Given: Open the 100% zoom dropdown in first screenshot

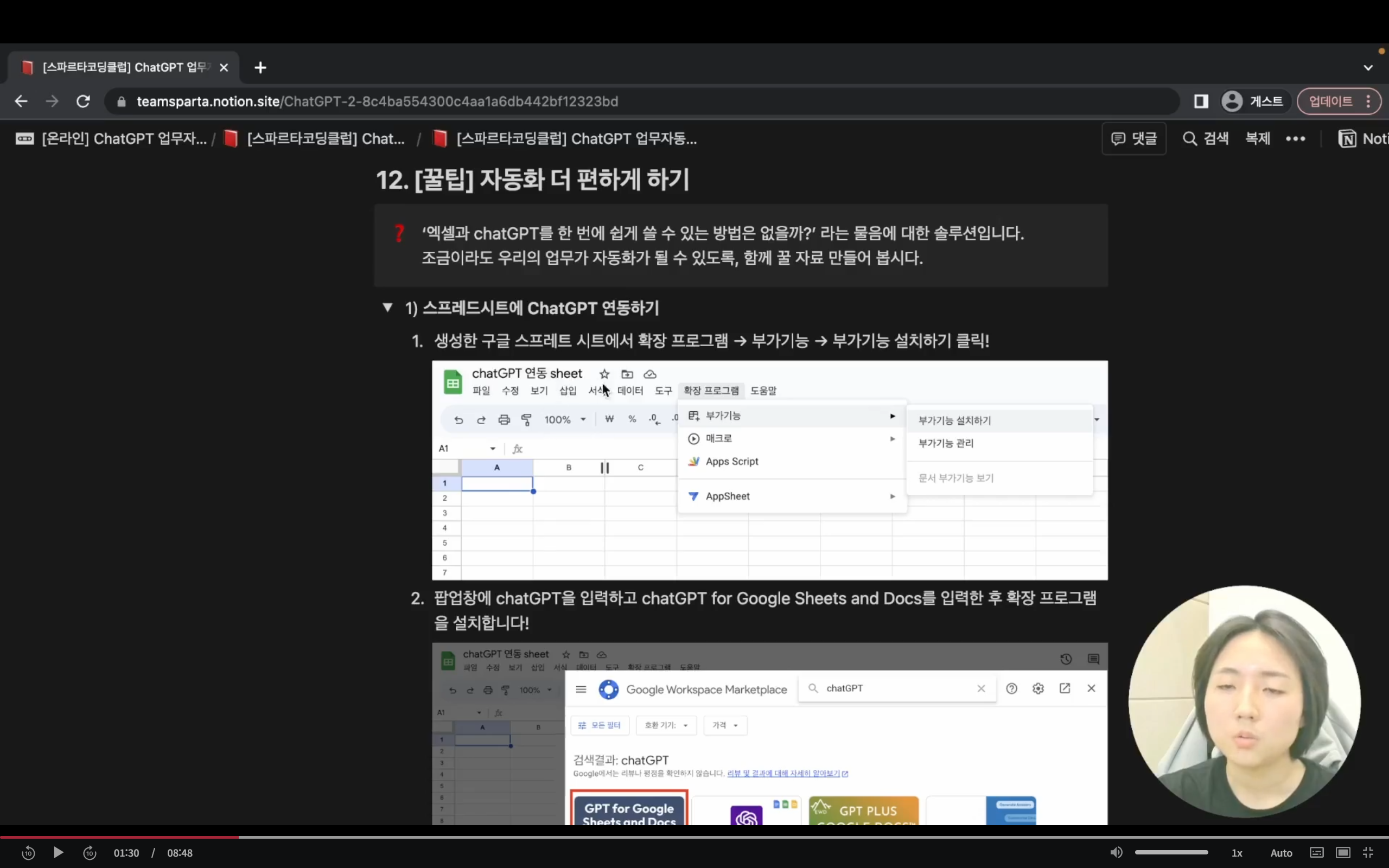Looking at the screenshot, I should (x=565, y=420).
